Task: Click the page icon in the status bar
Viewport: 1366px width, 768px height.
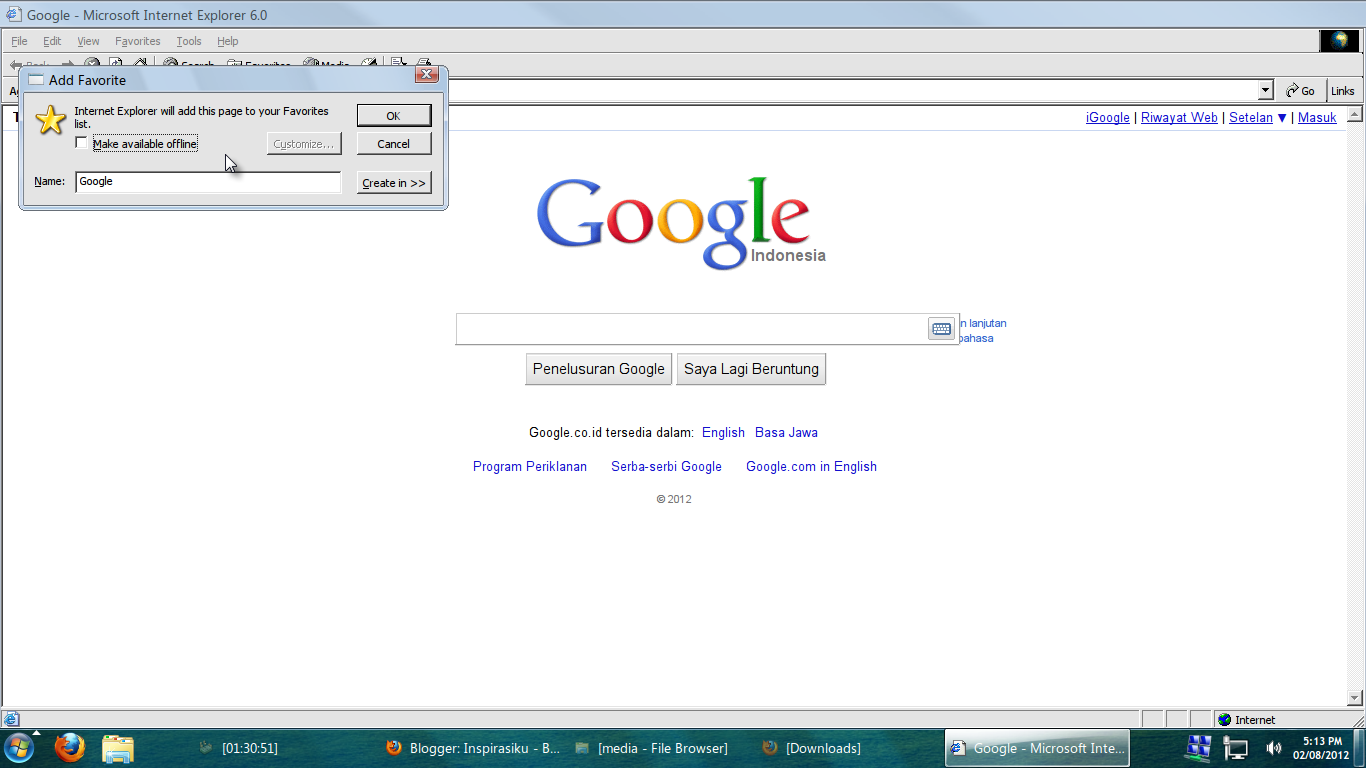Action: click(11, 719)
